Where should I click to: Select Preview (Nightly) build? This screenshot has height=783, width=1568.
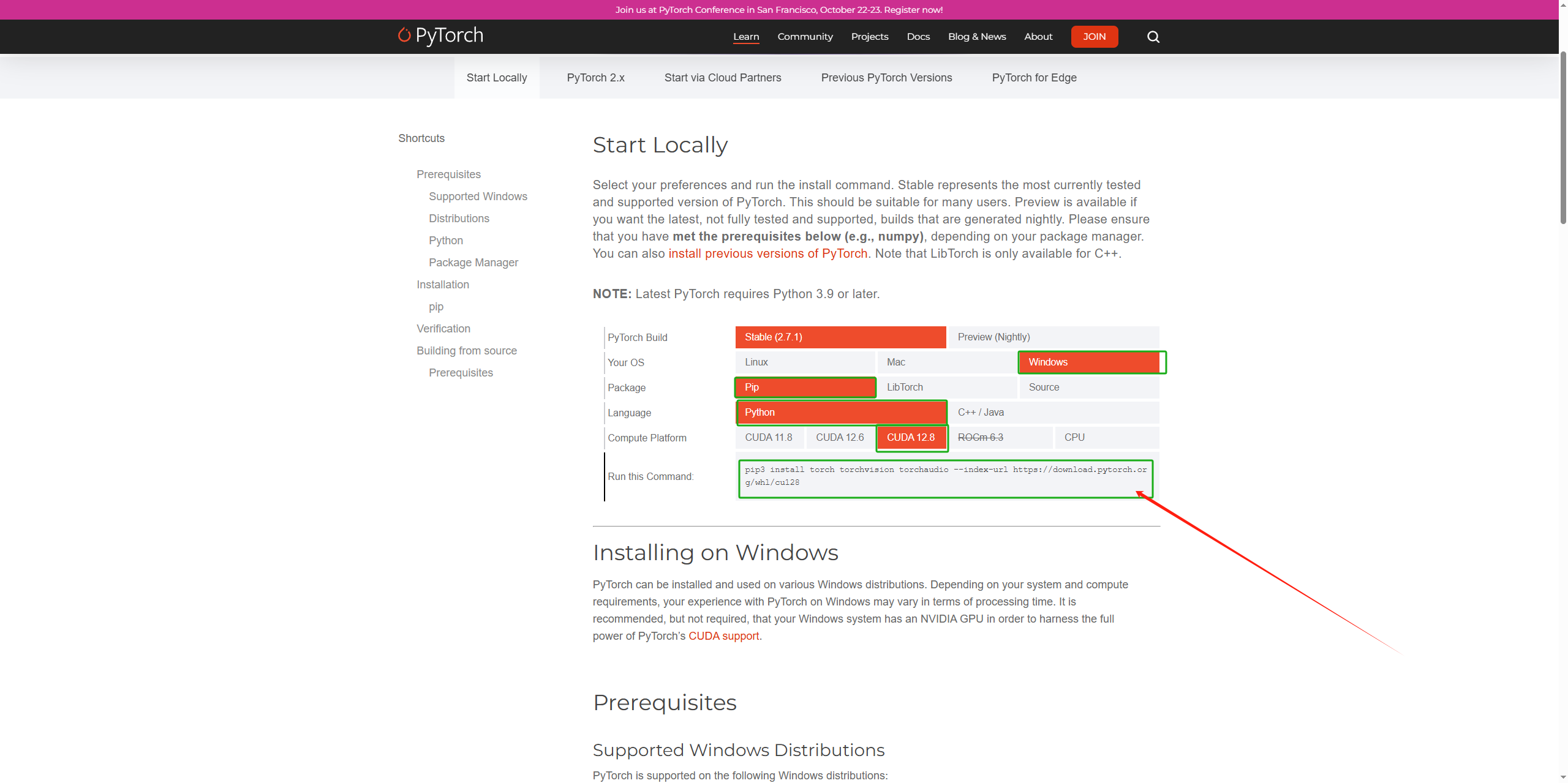(x=1052, y=337)
